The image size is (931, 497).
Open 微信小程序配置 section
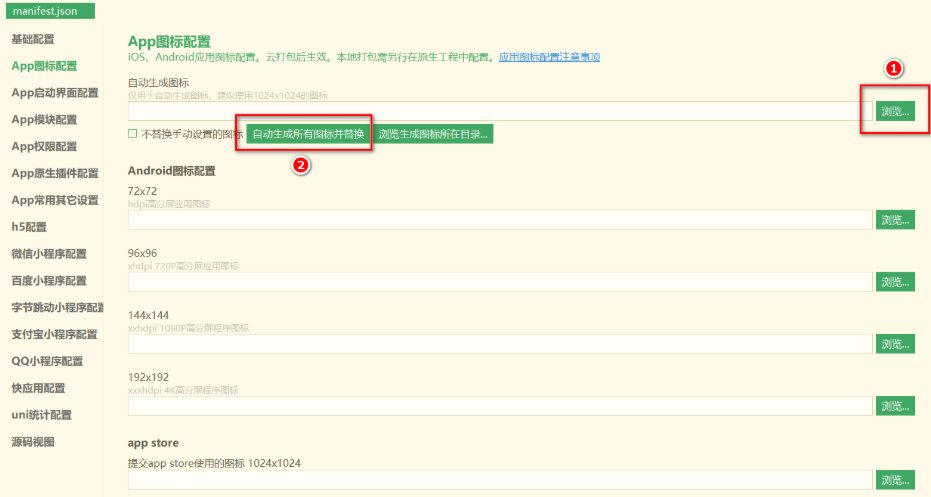pyautogui.click(x=49, y=254)
